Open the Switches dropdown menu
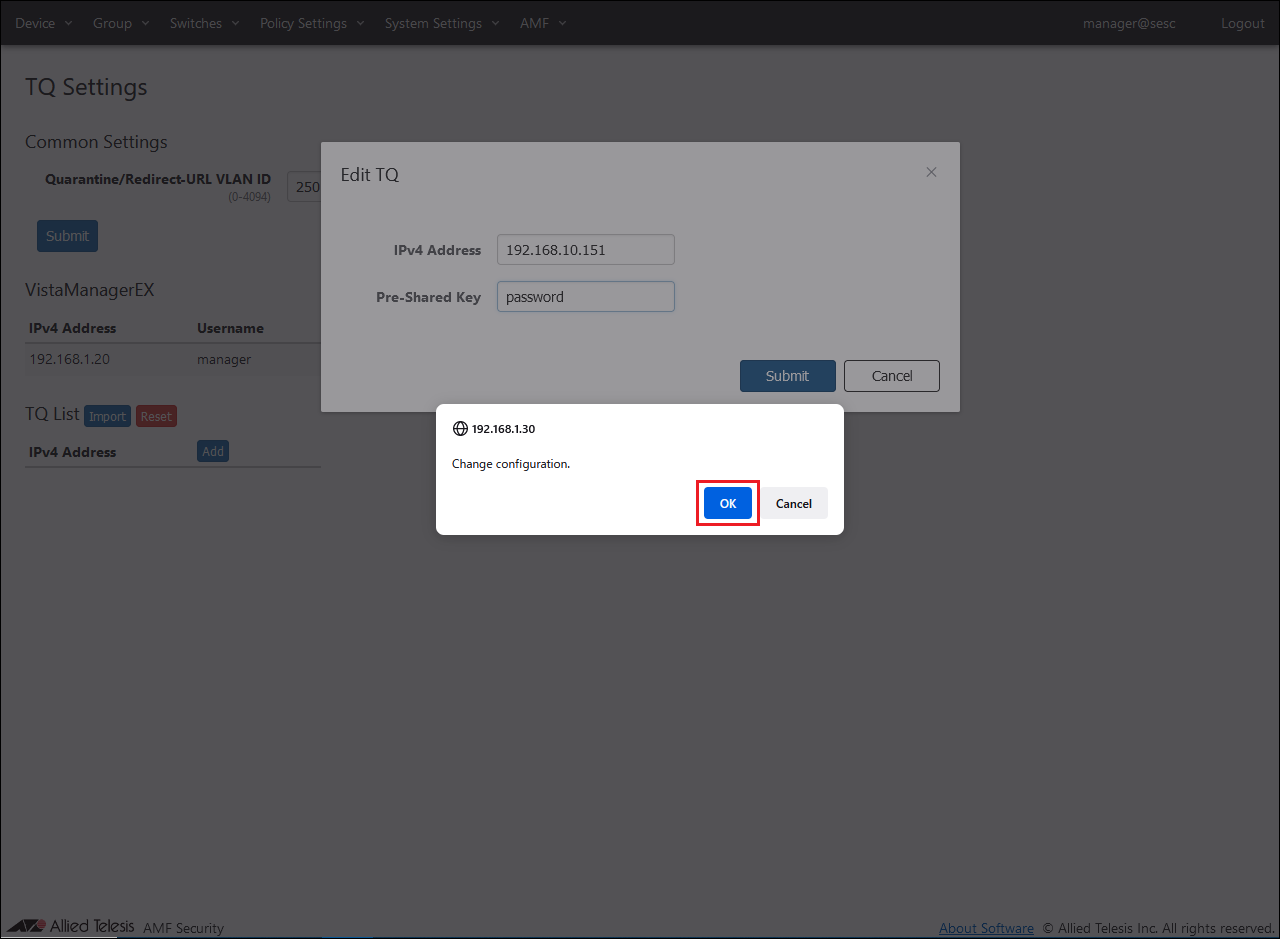Screen dimensions: 1280x939 coord(204,23)
